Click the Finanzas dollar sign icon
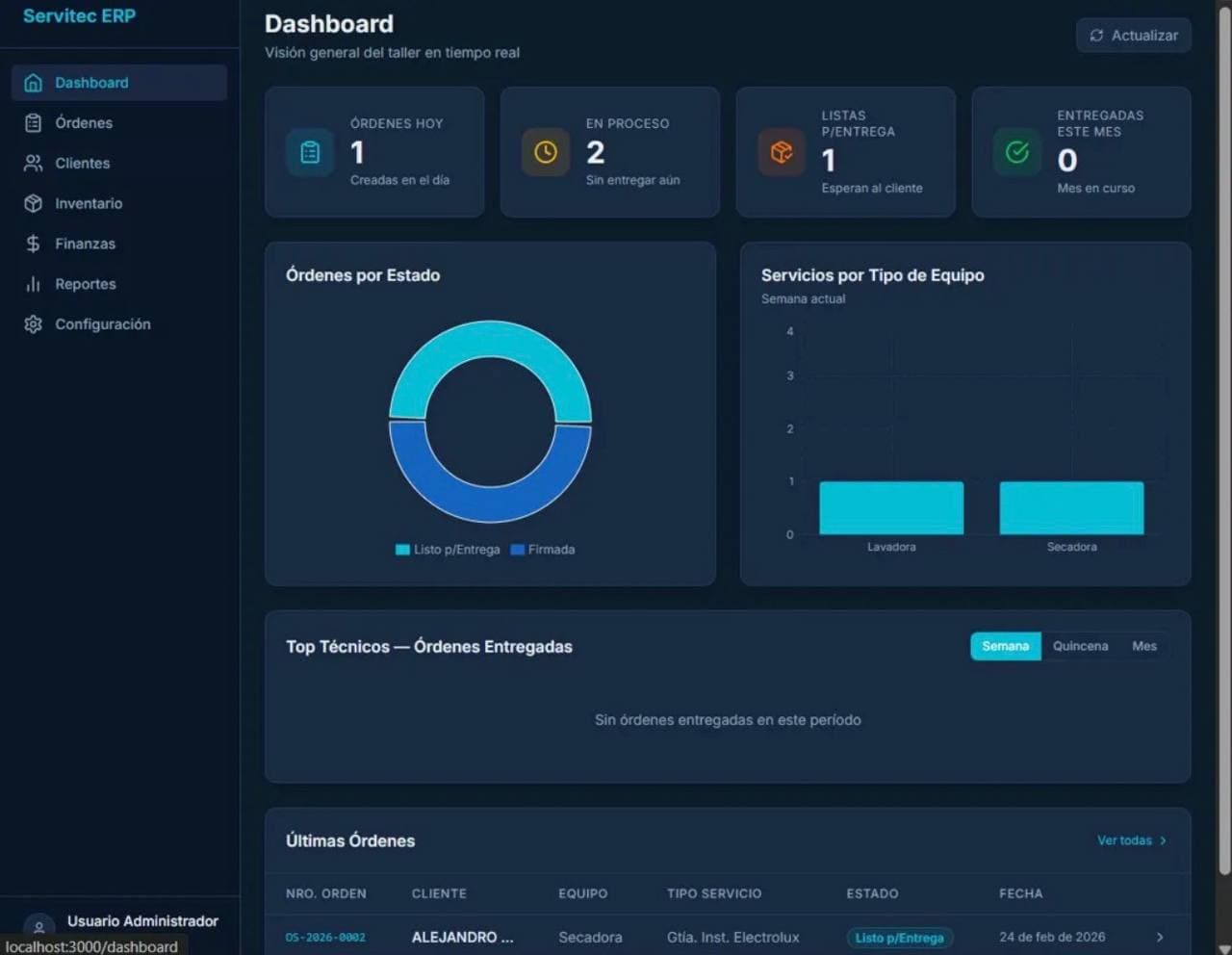The height and width of the screenshot is (955, 1232). click(33, 245)
